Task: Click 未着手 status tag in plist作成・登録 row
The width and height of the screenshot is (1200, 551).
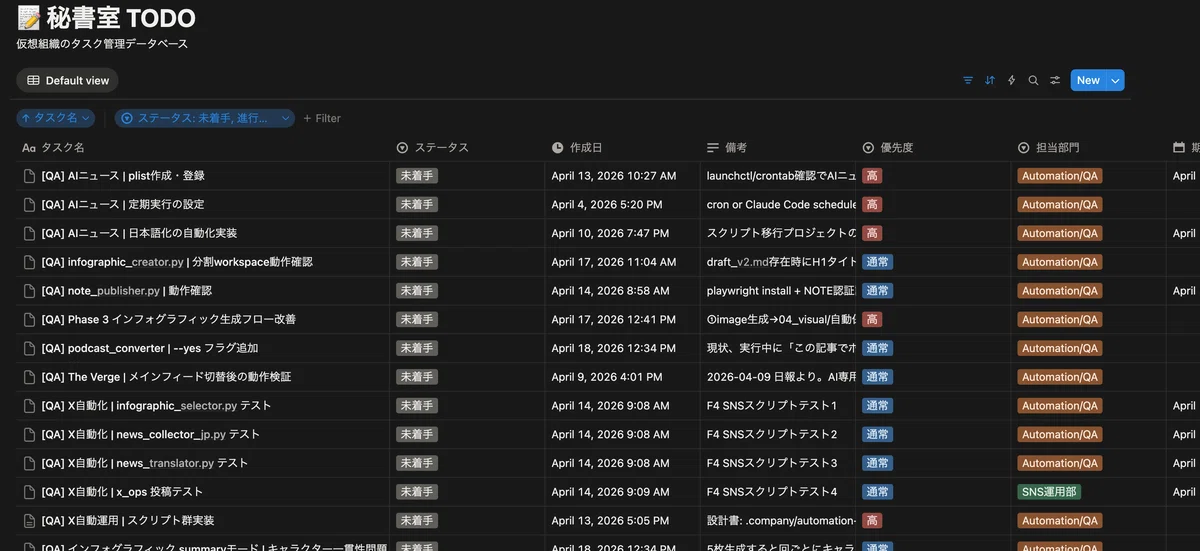Action: pyautogui.click(x=417, y=176)
